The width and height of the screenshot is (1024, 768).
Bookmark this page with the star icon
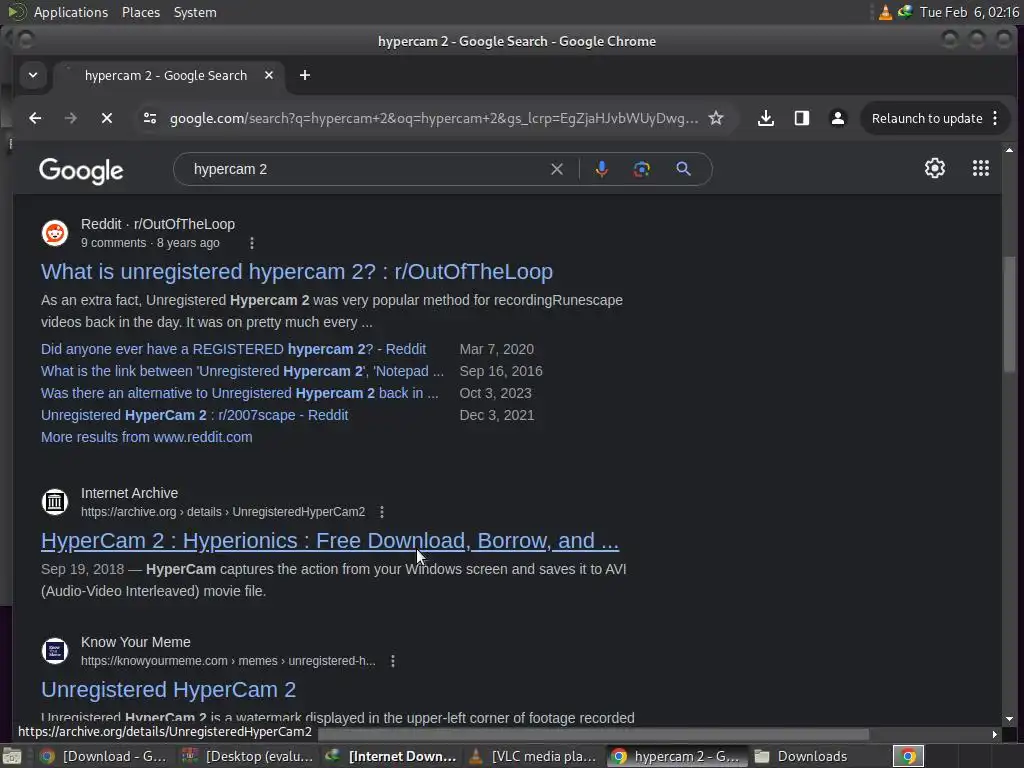716,118
